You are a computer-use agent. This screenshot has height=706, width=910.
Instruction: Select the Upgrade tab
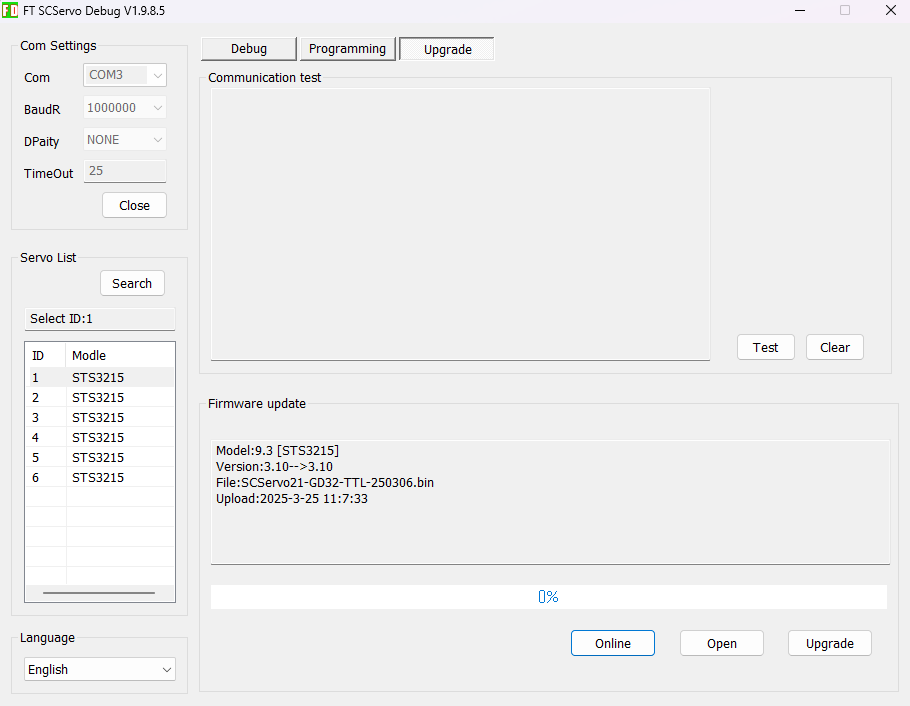click(x=447, y=49)
